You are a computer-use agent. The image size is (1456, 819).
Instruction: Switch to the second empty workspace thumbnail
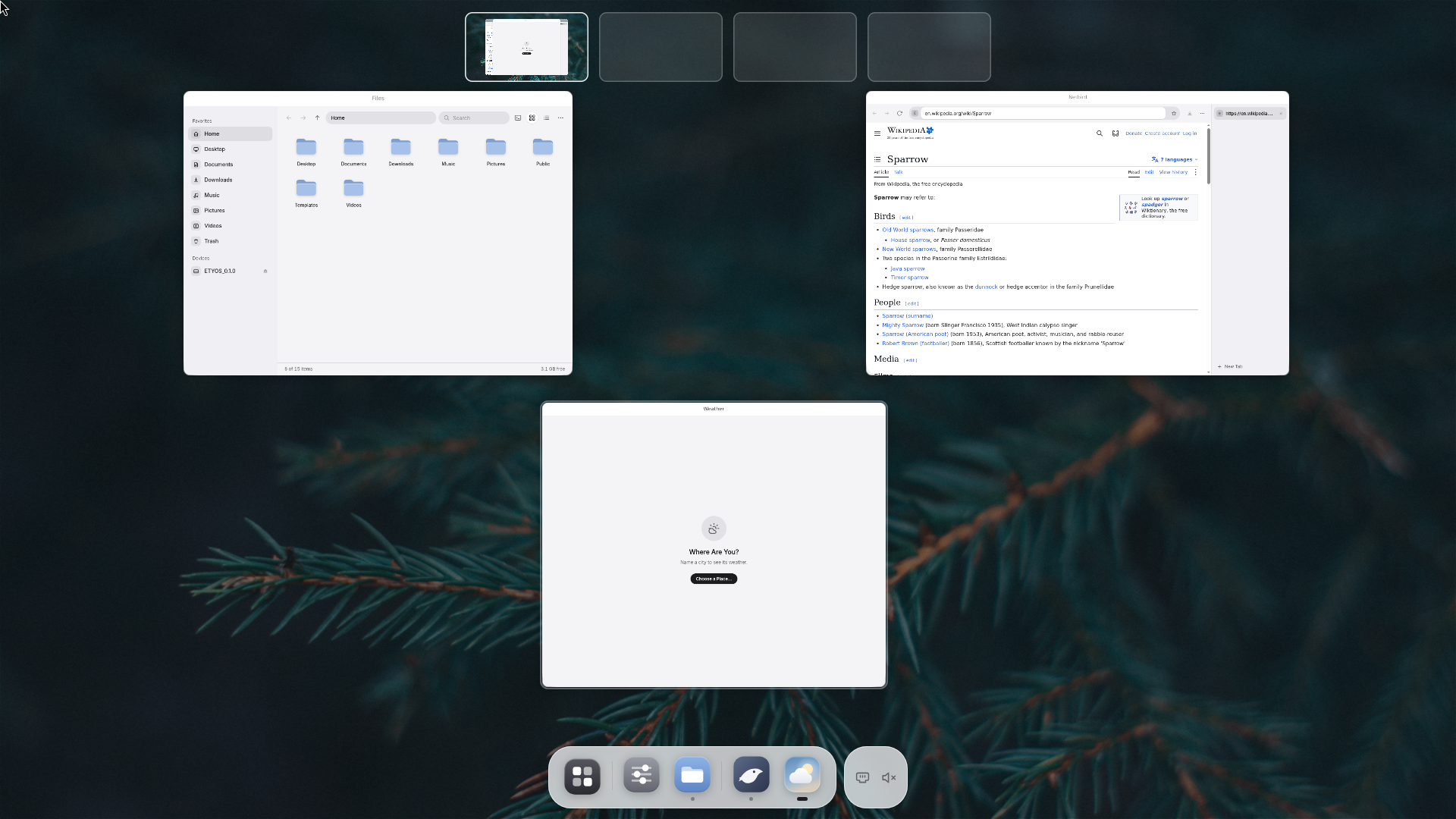pos(661,47)
